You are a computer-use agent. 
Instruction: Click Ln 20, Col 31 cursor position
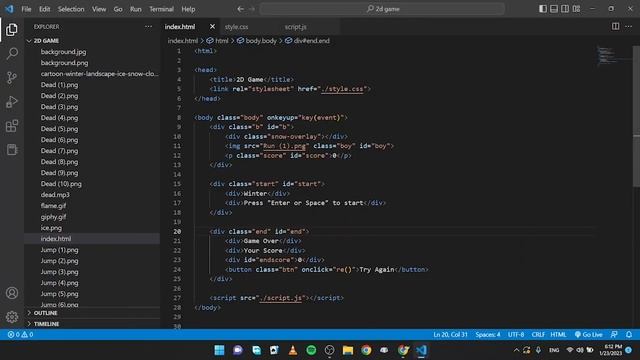pyautogui.click(x=450, y=334)
